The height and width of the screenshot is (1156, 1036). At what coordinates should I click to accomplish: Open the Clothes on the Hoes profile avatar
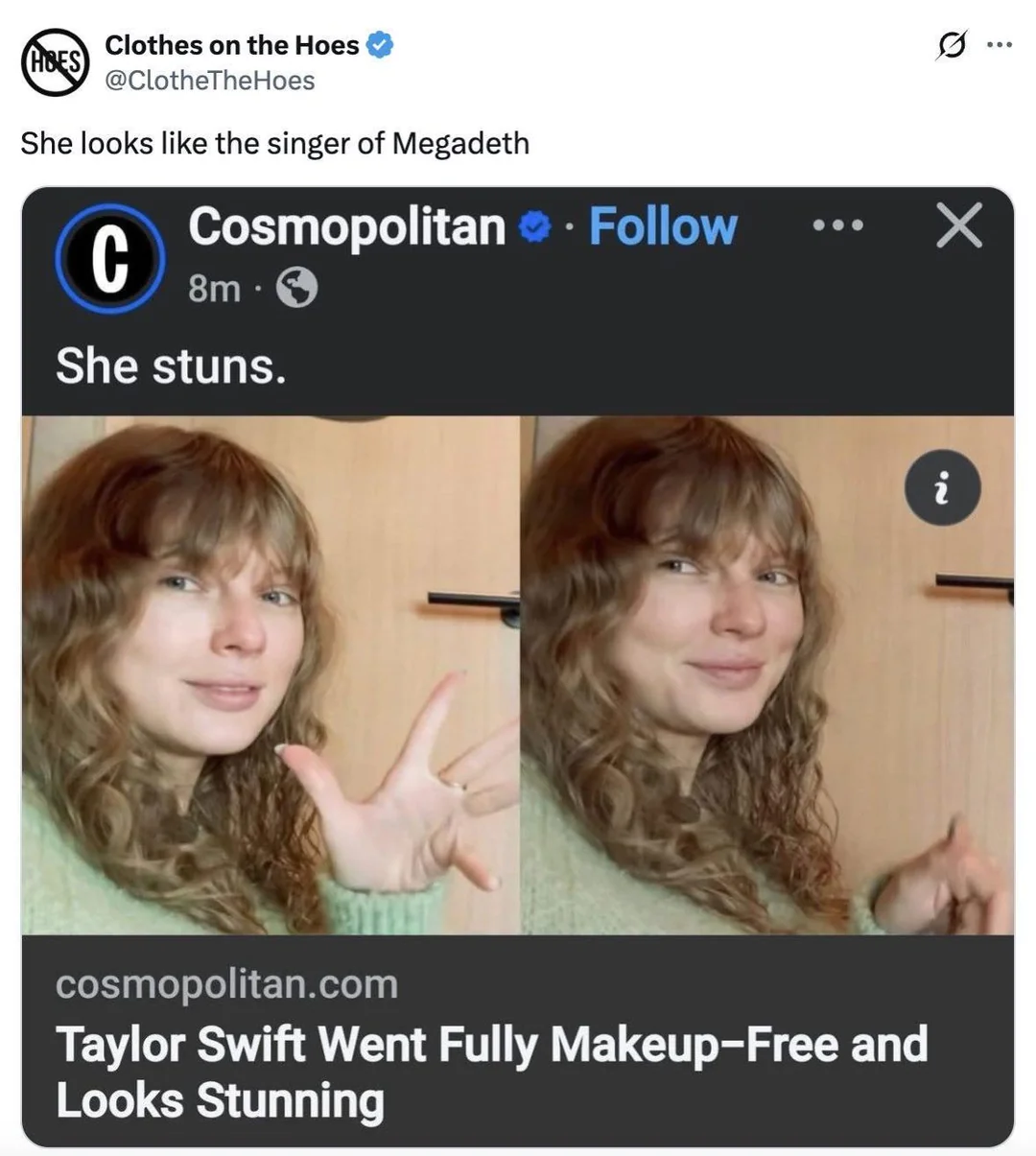coord(56,62)
